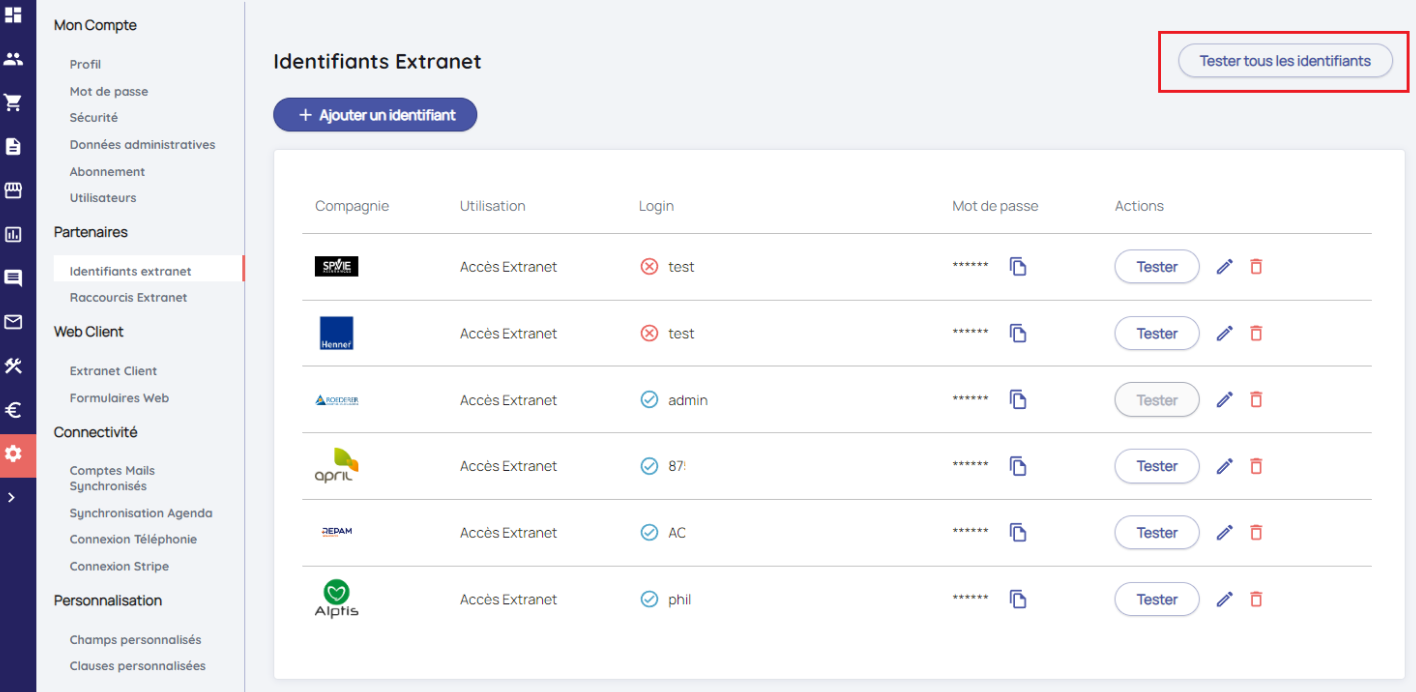
Task: Click the dashboard grid icon in sidebar
Action: pyautogui.click(x=13, y=15)
